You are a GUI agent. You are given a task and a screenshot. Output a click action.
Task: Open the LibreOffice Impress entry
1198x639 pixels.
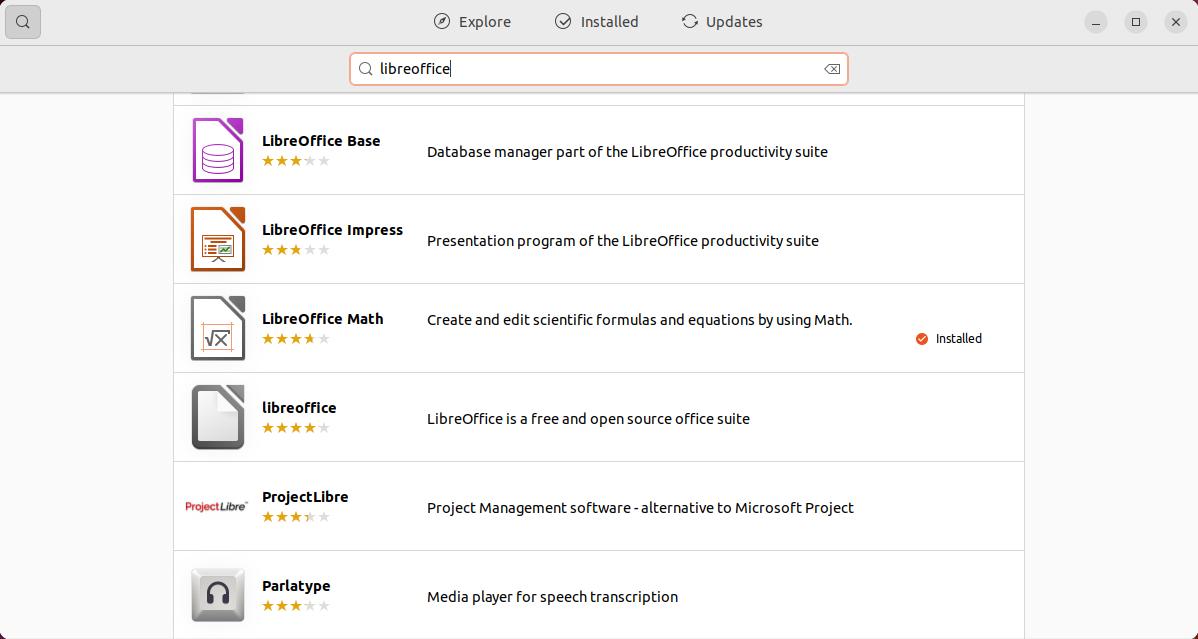click(600, 239)
